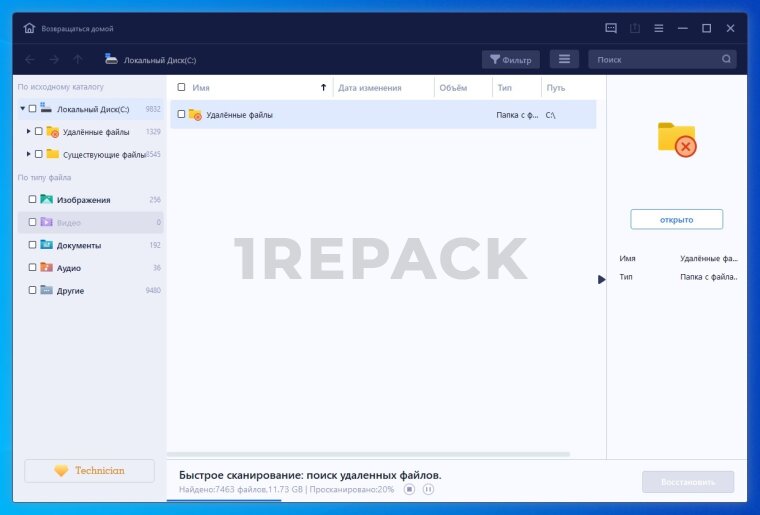Open the feedback message icon in title bar
This screenshot has height=515, width=760.
[611, 28]
